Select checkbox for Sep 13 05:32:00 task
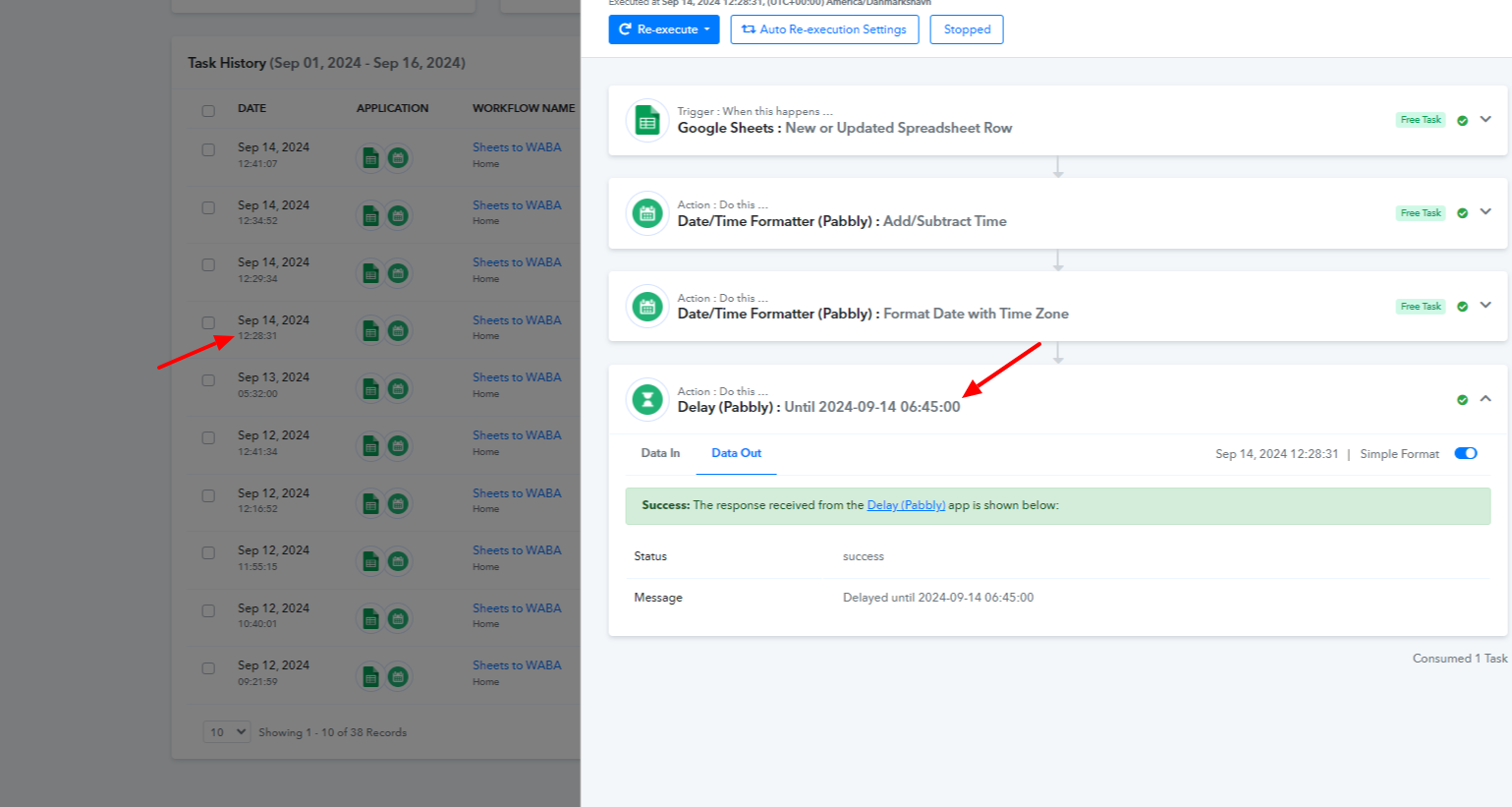Screen dimensions: 1512x807 click(208, 380)
